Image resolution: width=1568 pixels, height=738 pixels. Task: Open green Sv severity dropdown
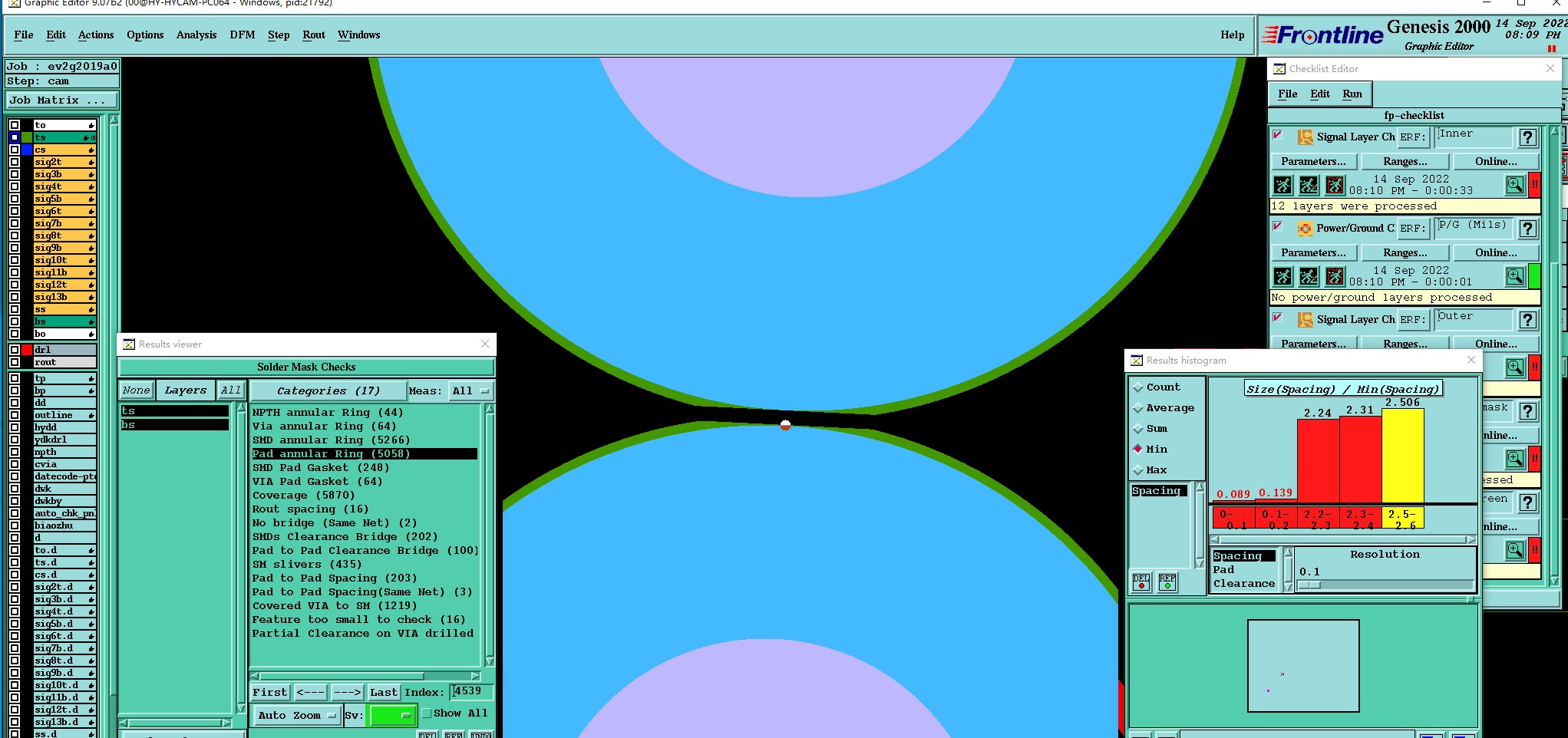391,715
